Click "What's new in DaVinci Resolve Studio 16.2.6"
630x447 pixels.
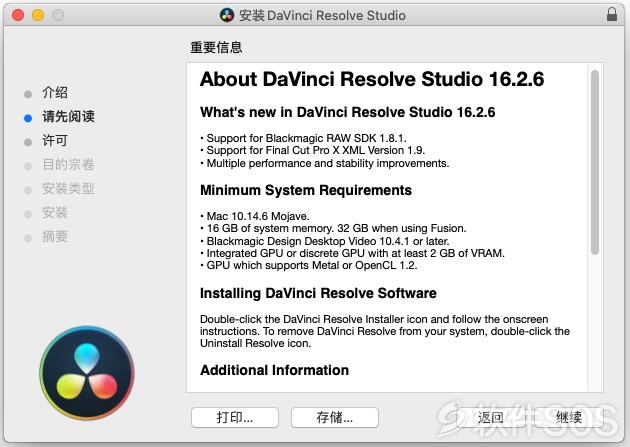(348, 112)
